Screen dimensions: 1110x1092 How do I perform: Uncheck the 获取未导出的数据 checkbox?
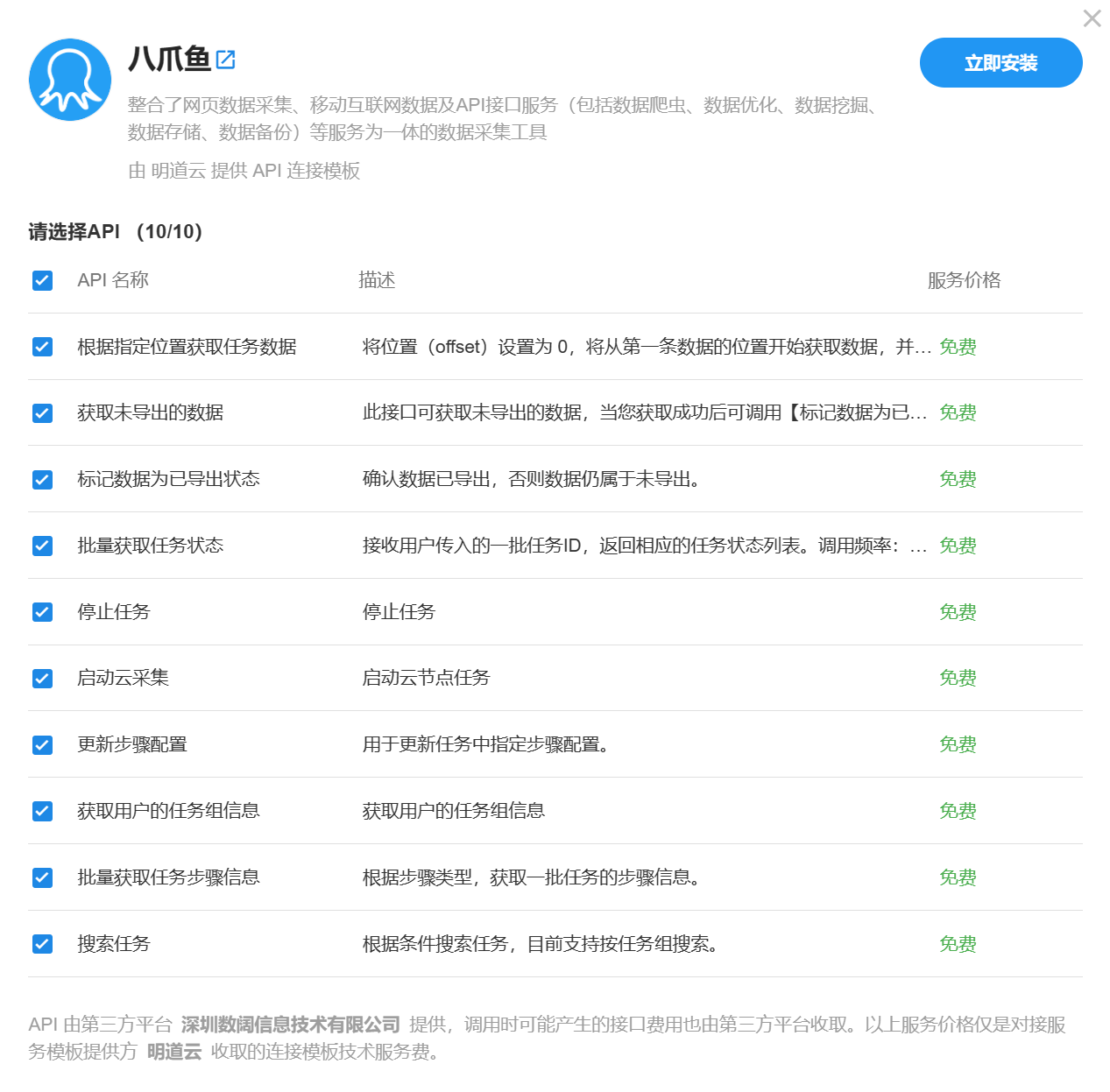coord(42,413)
